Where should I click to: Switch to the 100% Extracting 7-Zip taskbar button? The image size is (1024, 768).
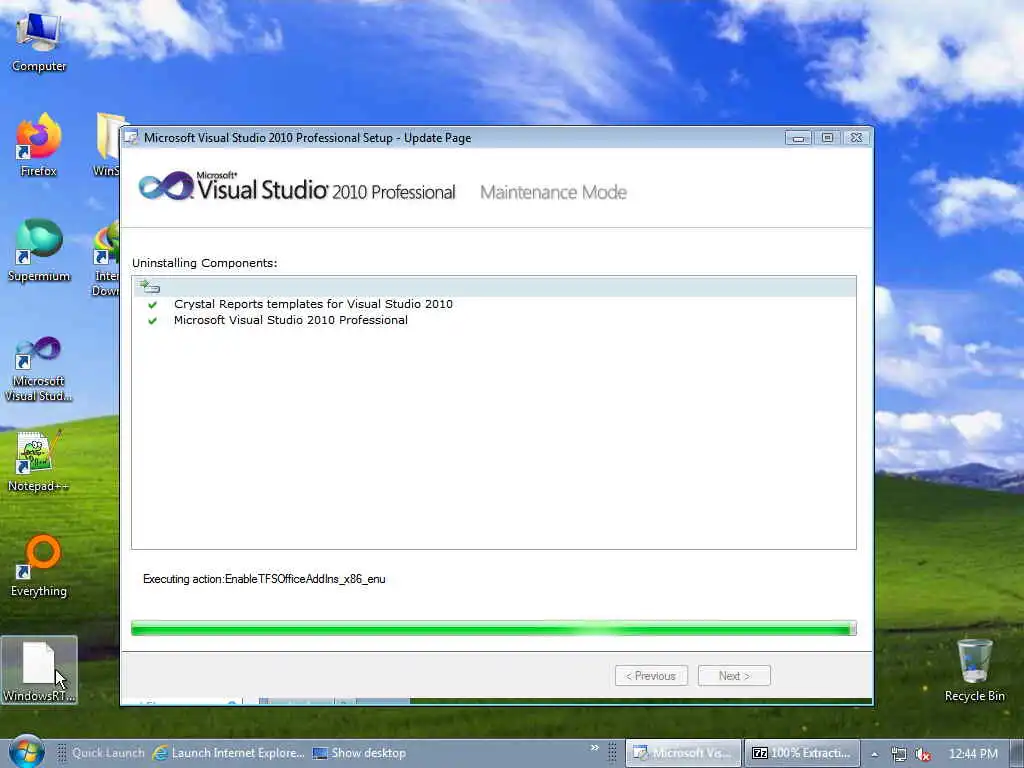(803, 753)
